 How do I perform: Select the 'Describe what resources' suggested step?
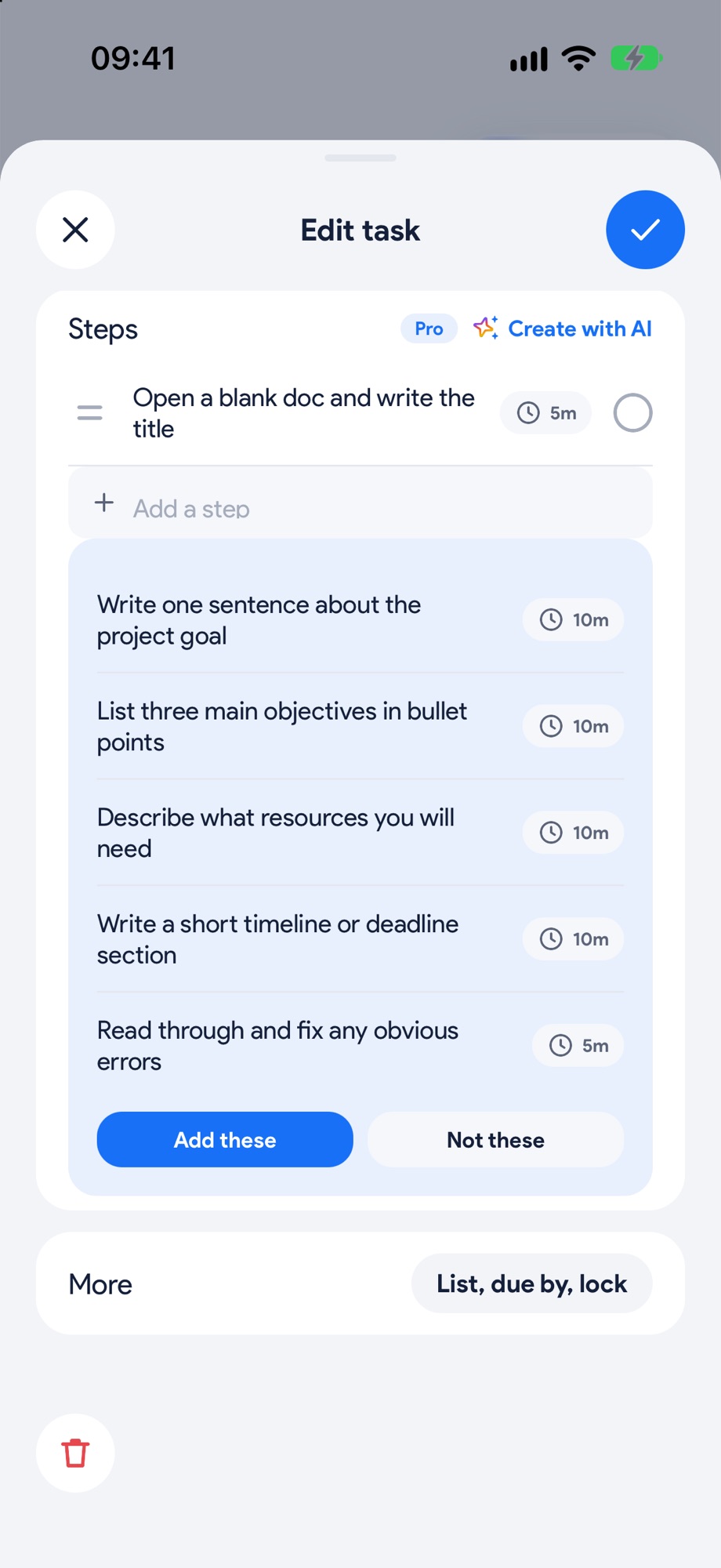pos(276,833)
